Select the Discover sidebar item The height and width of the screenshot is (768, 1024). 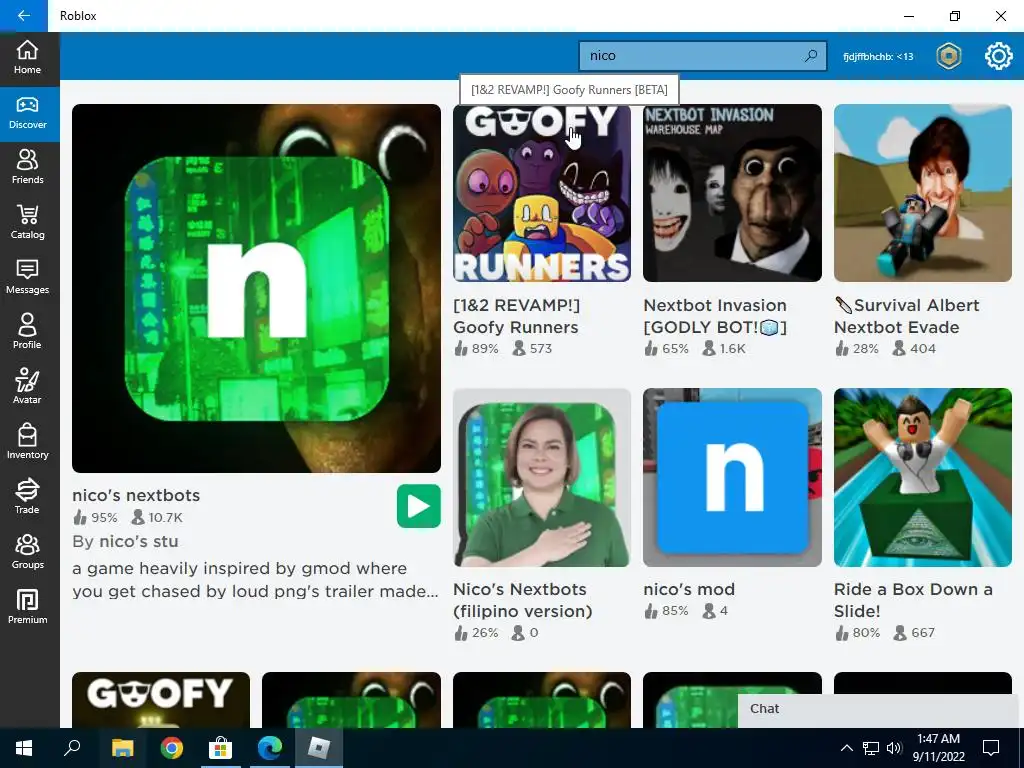[27, 114]
